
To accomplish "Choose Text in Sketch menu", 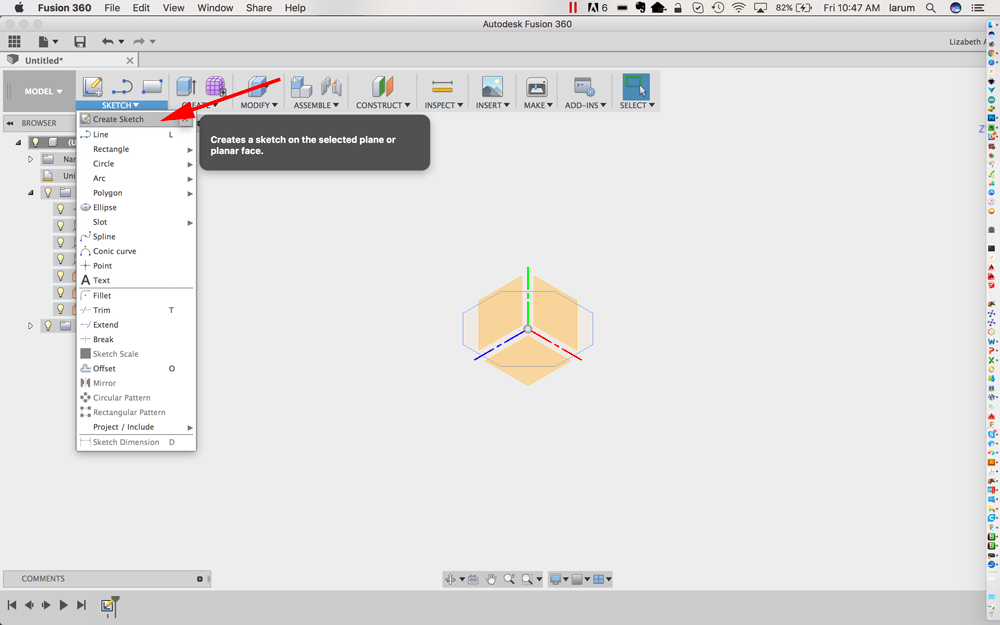I will (136, 281).
